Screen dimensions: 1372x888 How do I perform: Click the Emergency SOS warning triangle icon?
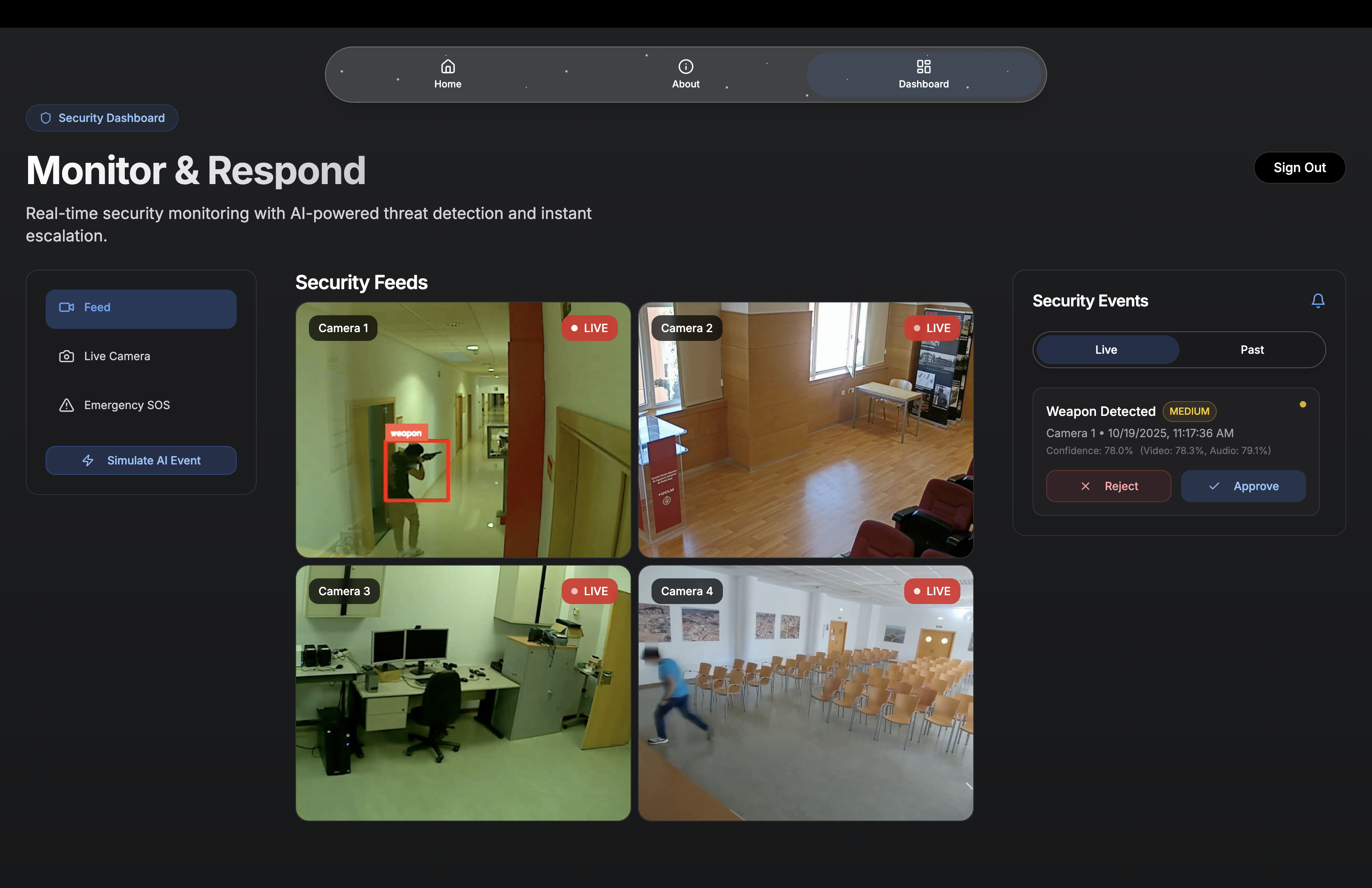click(x=66, y=405)
